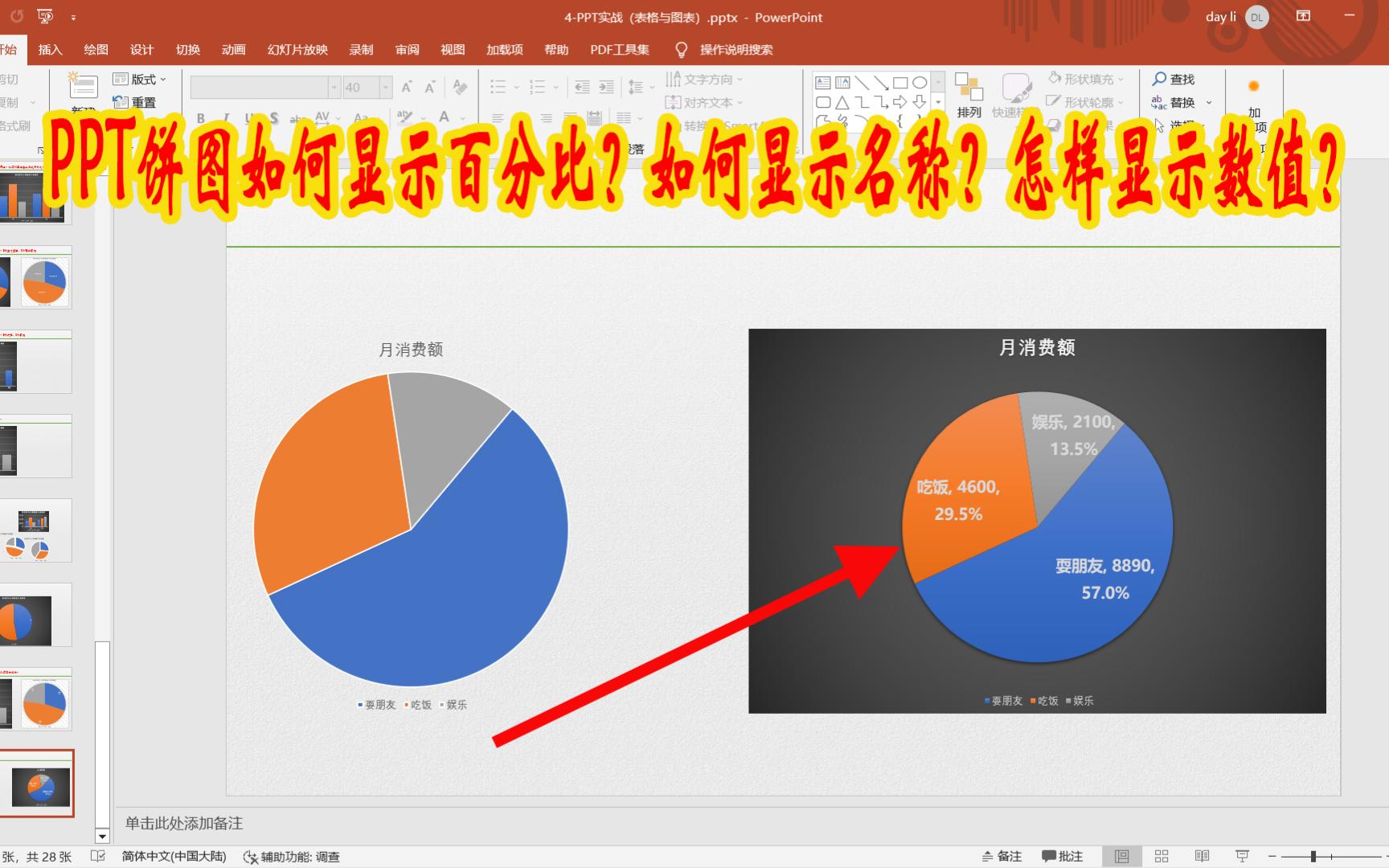The image size is (1389, 868).
Task: Select the rectangle shape in the shapes gallery
Action: pos(901,82)
